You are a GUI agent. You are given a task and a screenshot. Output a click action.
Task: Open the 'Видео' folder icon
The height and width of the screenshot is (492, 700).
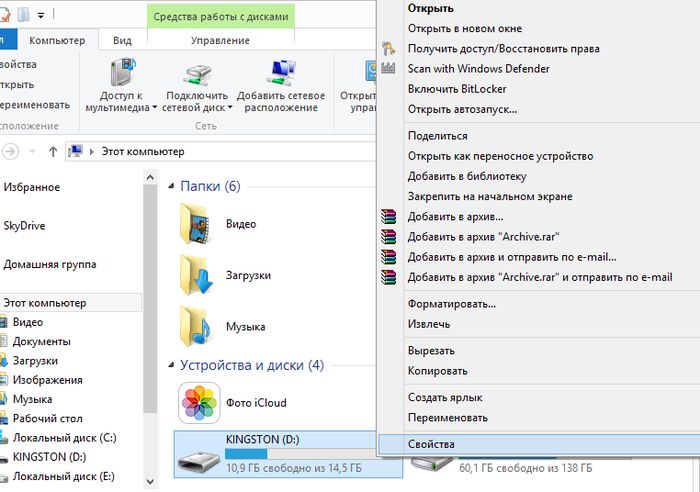198,224
